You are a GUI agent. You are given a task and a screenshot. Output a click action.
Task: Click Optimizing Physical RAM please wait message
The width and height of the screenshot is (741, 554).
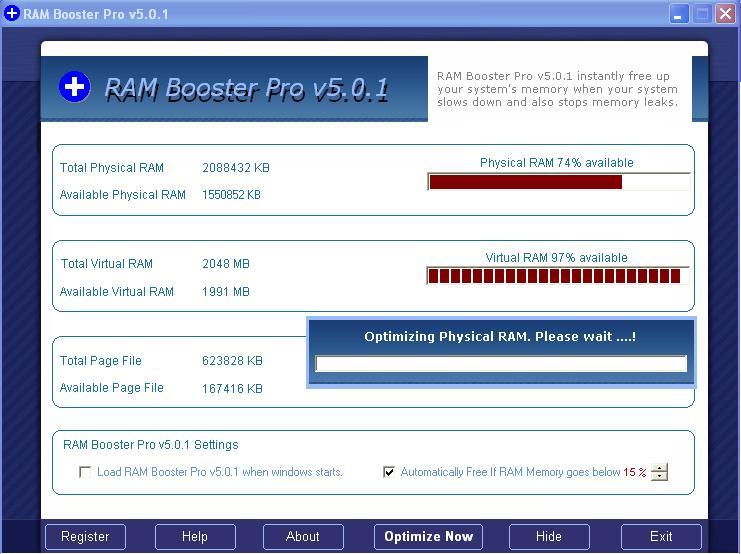pyautogui.click(x=500, y=337)
